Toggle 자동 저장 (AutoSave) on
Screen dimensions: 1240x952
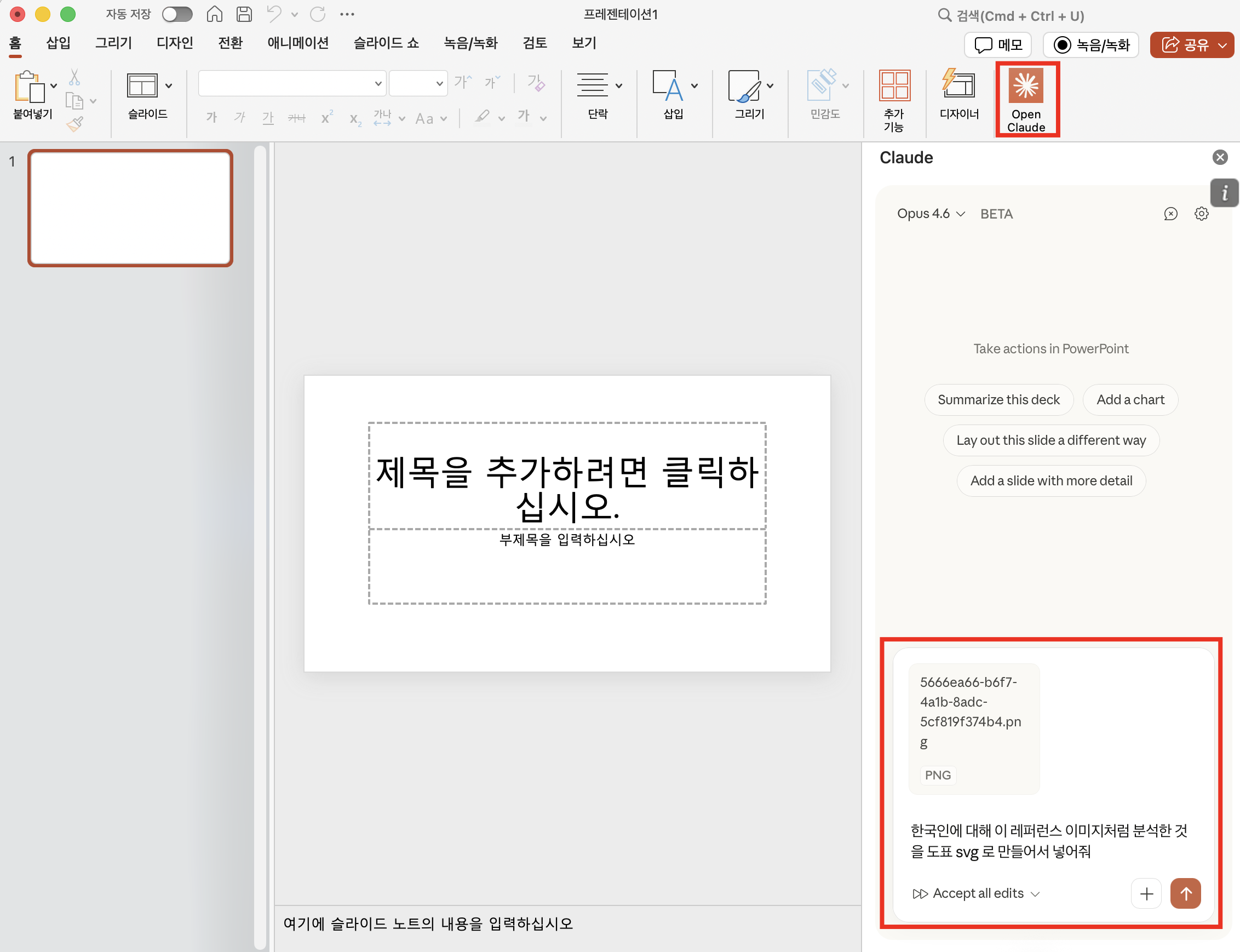[178, 14]
